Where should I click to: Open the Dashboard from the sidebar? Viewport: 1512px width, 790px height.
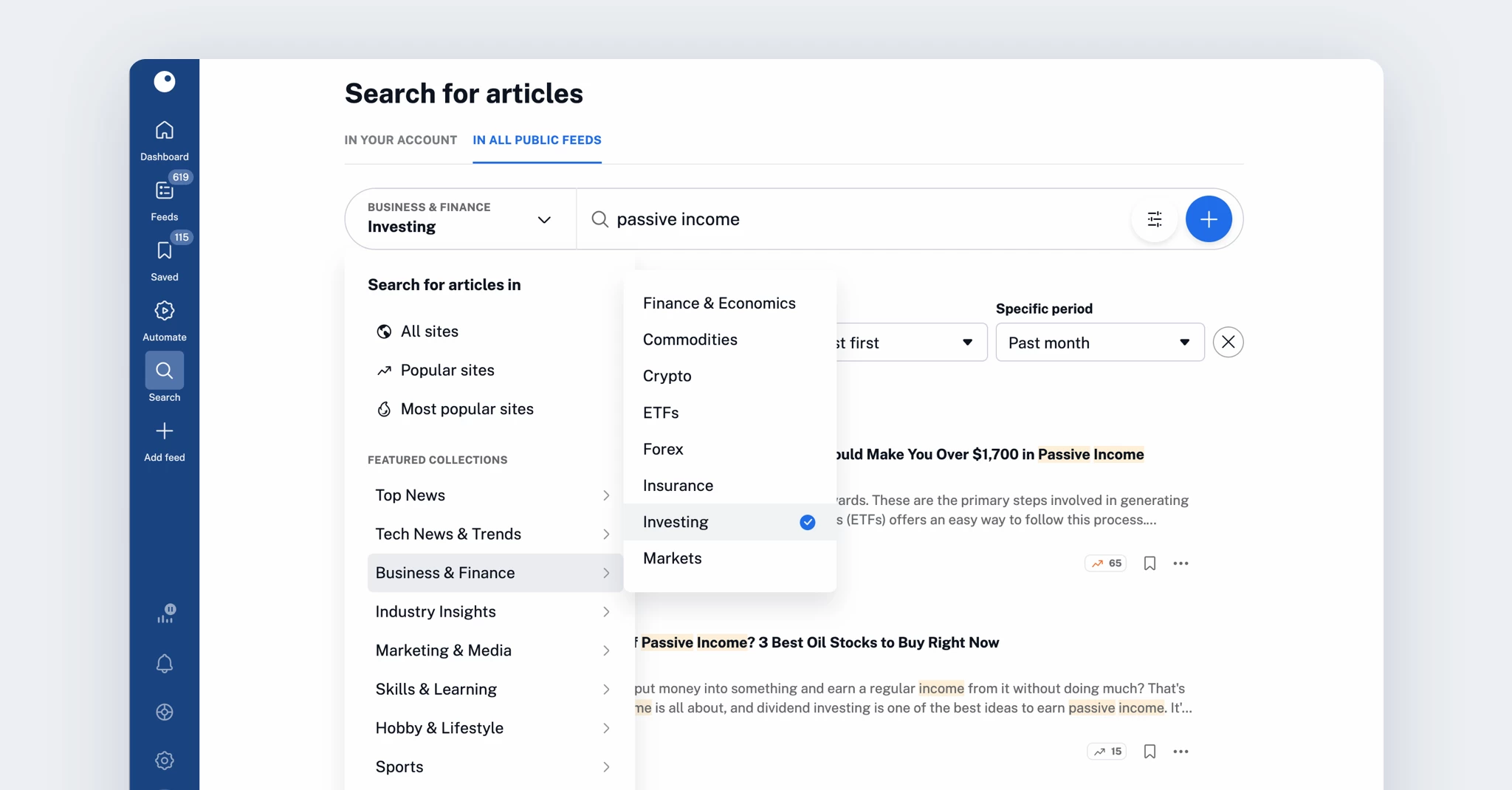tap(164, 140)
